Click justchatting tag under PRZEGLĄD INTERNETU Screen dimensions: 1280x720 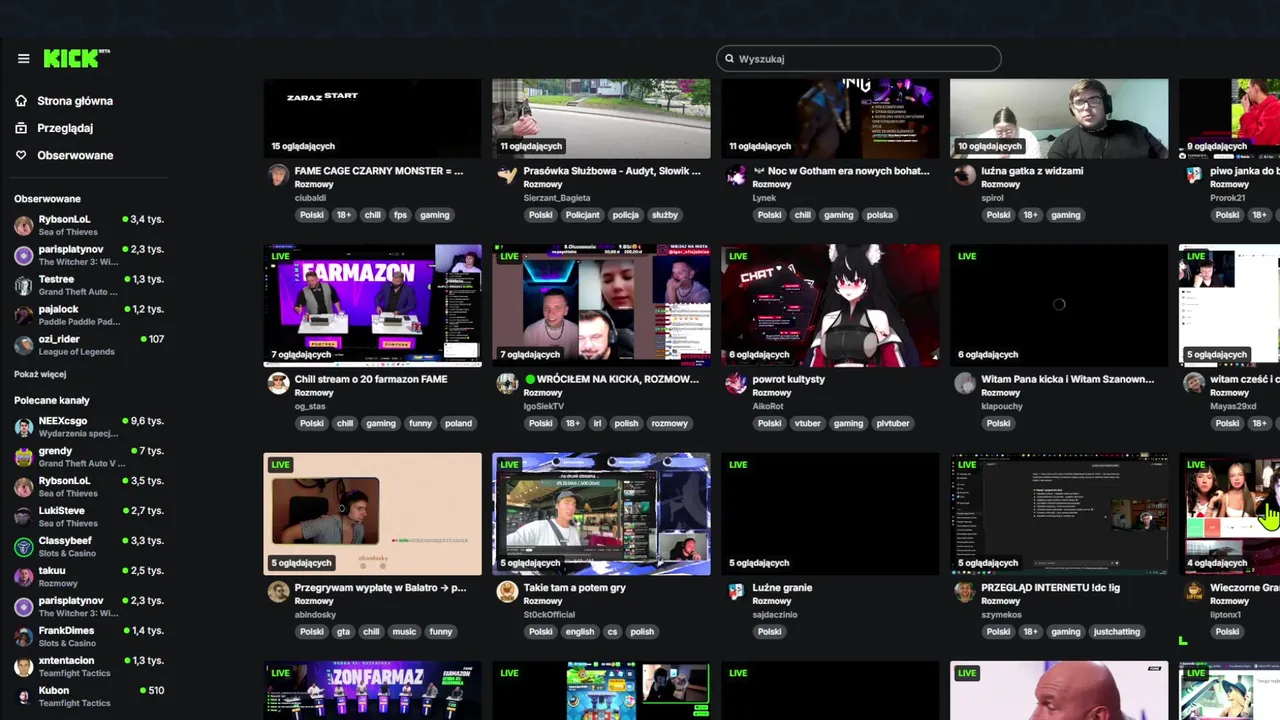coord(1117,632)
